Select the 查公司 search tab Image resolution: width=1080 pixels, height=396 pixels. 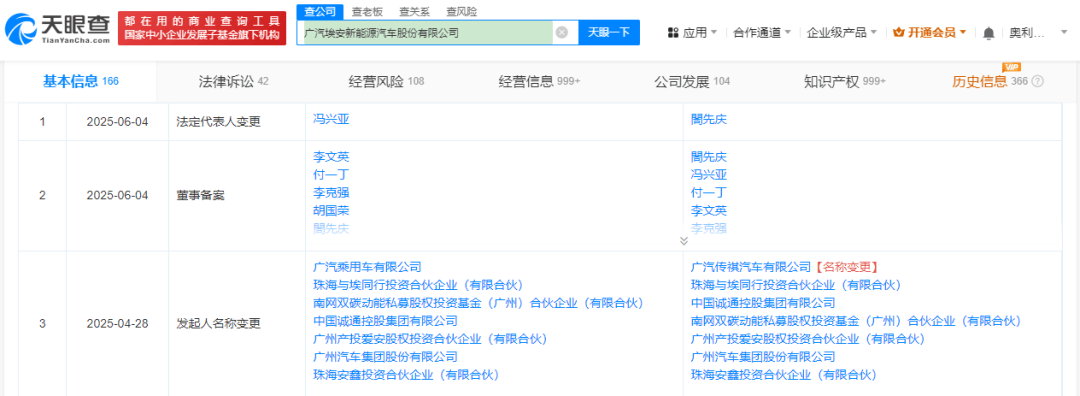[x=320, y=11]
